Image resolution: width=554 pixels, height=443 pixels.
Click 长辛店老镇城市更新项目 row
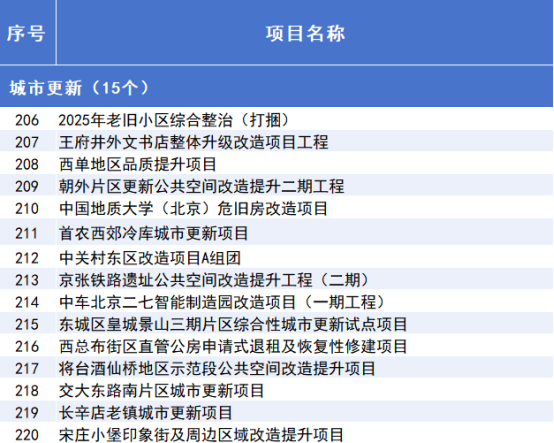[276, 412]
